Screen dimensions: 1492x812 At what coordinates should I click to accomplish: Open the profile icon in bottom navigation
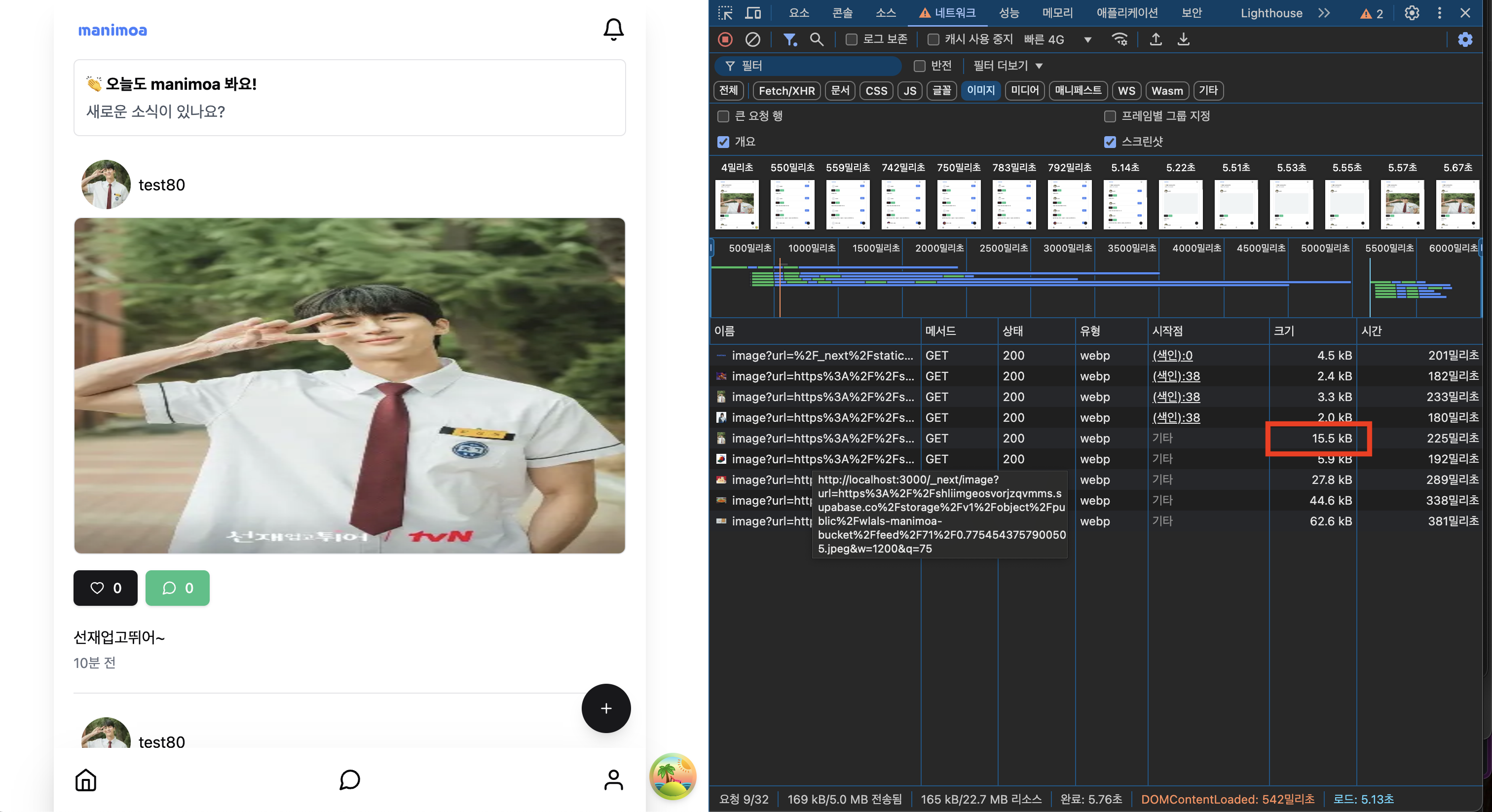pyautogui.click(x=613, y=779)
